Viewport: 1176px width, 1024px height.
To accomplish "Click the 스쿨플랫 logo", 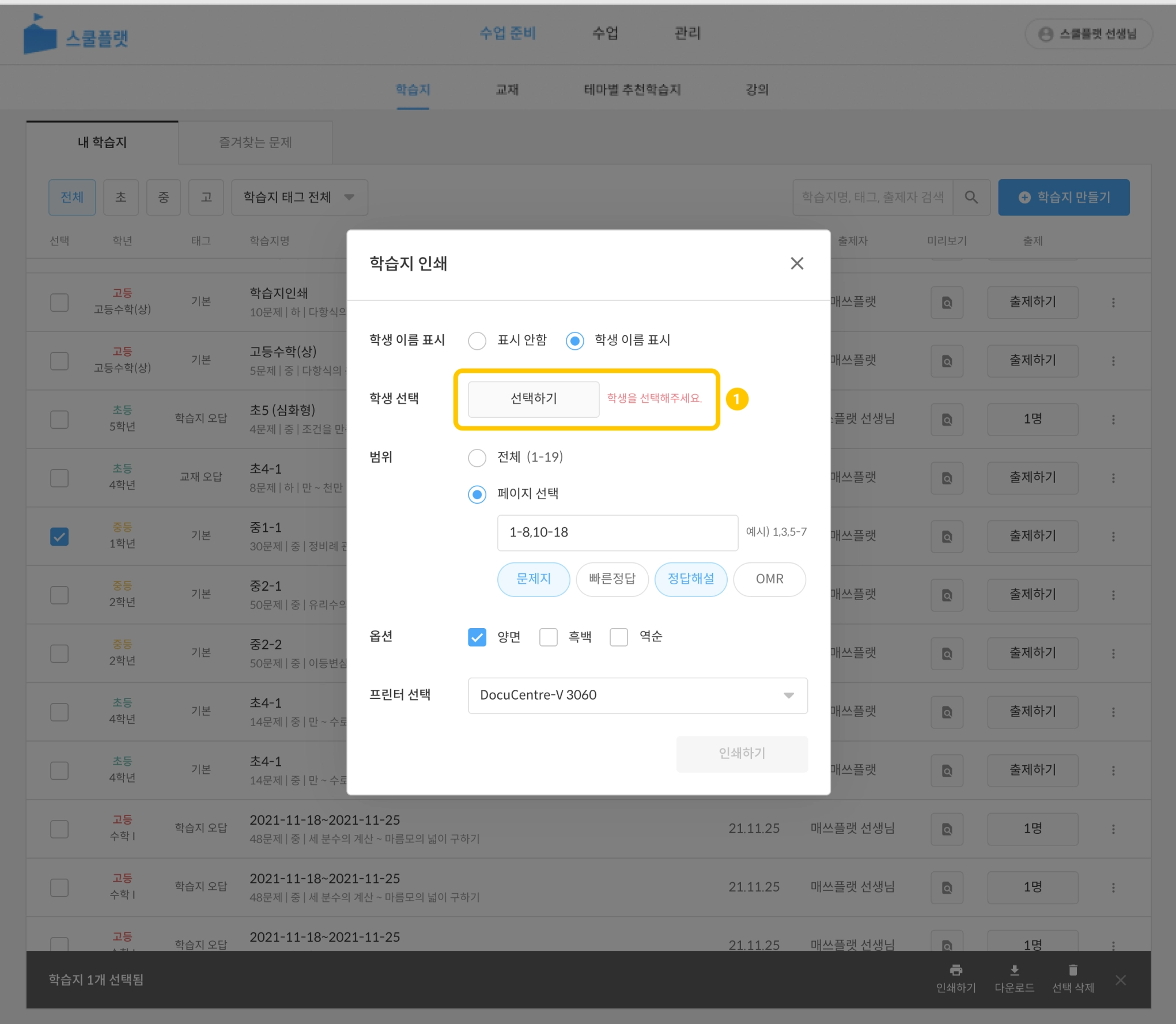I will coord(75,36).
